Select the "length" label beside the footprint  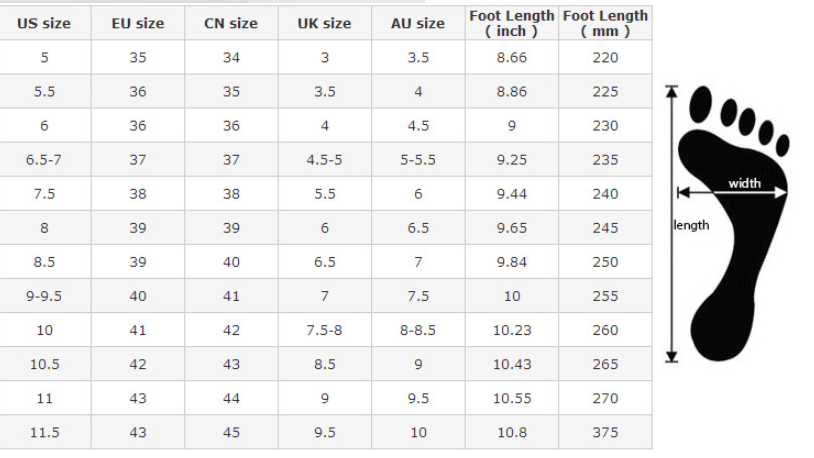pos(691,225)
